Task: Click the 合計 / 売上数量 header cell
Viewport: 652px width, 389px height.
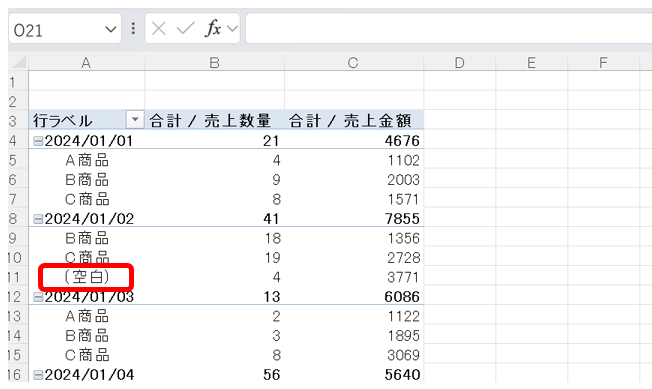Action: (215, 120)
